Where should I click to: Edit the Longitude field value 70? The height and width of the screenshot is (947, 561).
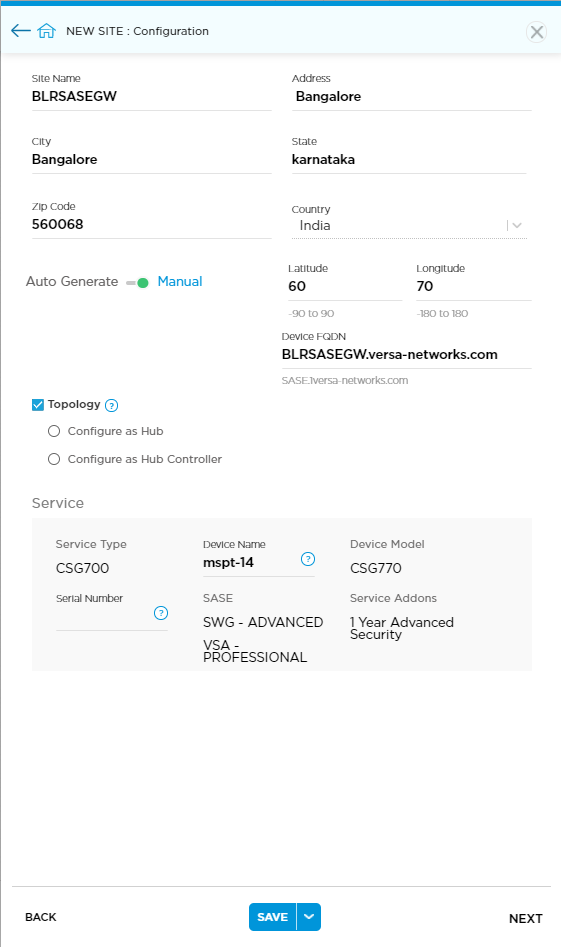click(474, 287)
